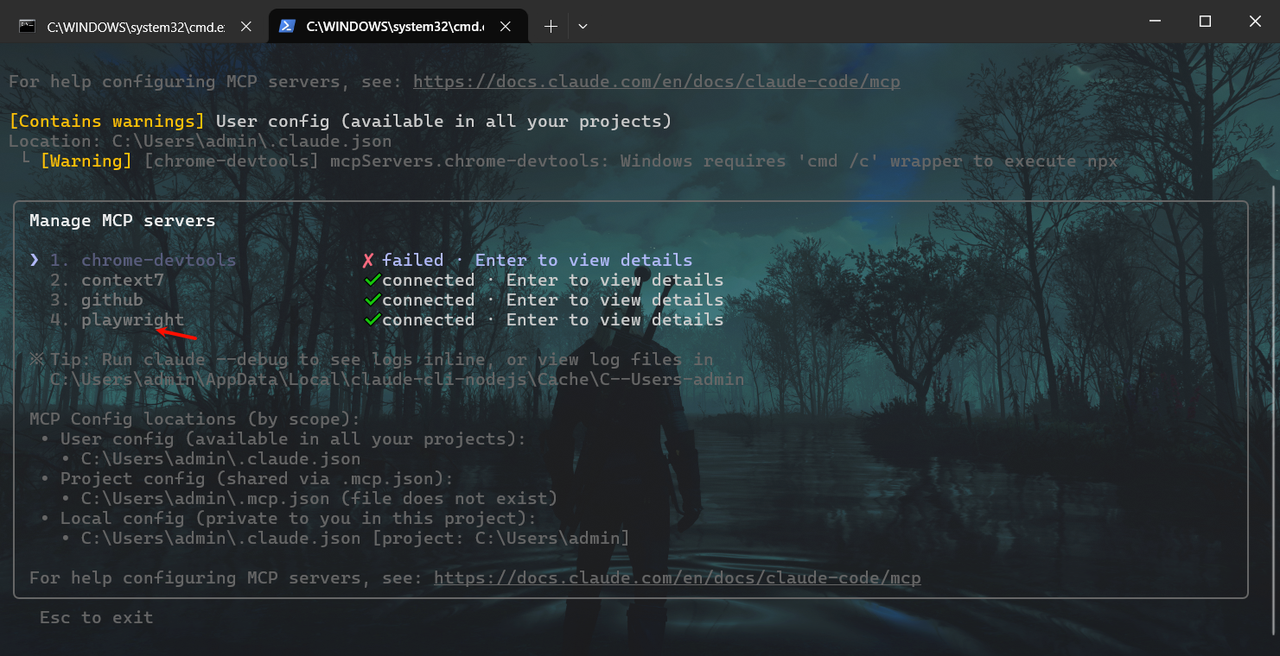The image size is (1280, 656).
Task: Expand the tab dropdown next to plus button
Action: [582, 25]
